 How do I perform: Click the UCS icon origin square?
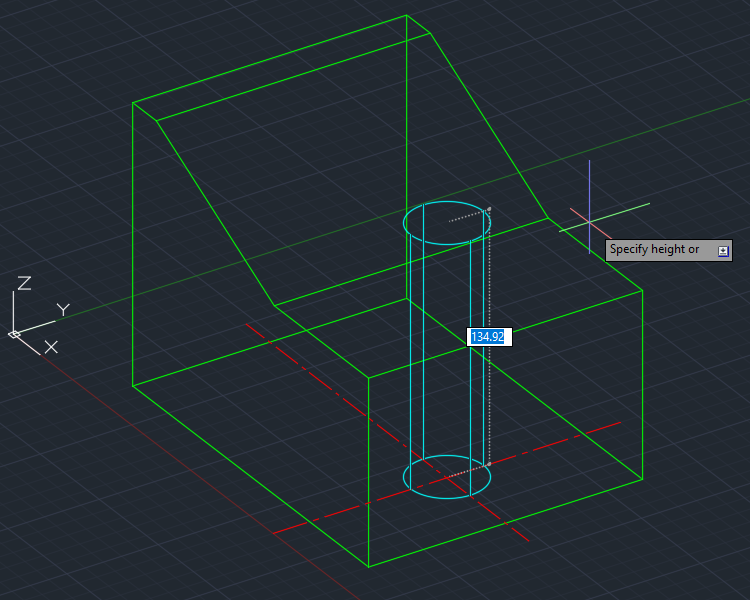pos(14,334)
